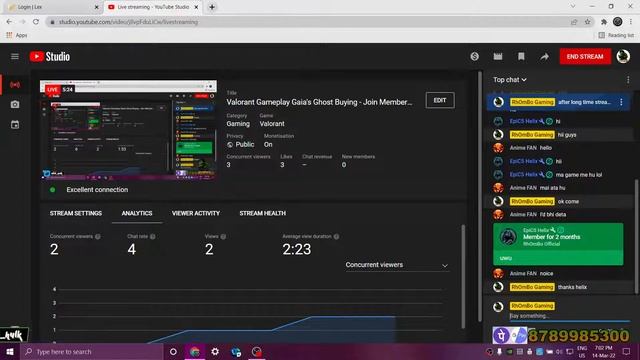The height and width of the screenshot is (360, 640).
Task: Click the END STREAM button
Action: pos(585,56)
